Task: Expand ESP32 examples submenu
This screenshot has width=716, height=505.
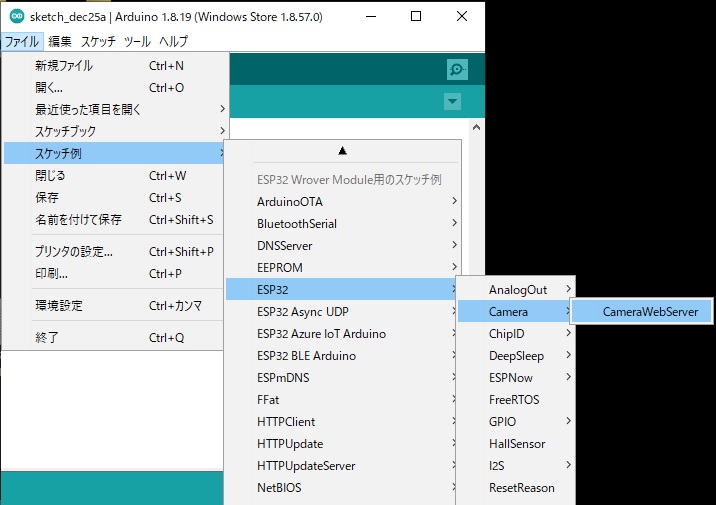Action: coord(341,289)
